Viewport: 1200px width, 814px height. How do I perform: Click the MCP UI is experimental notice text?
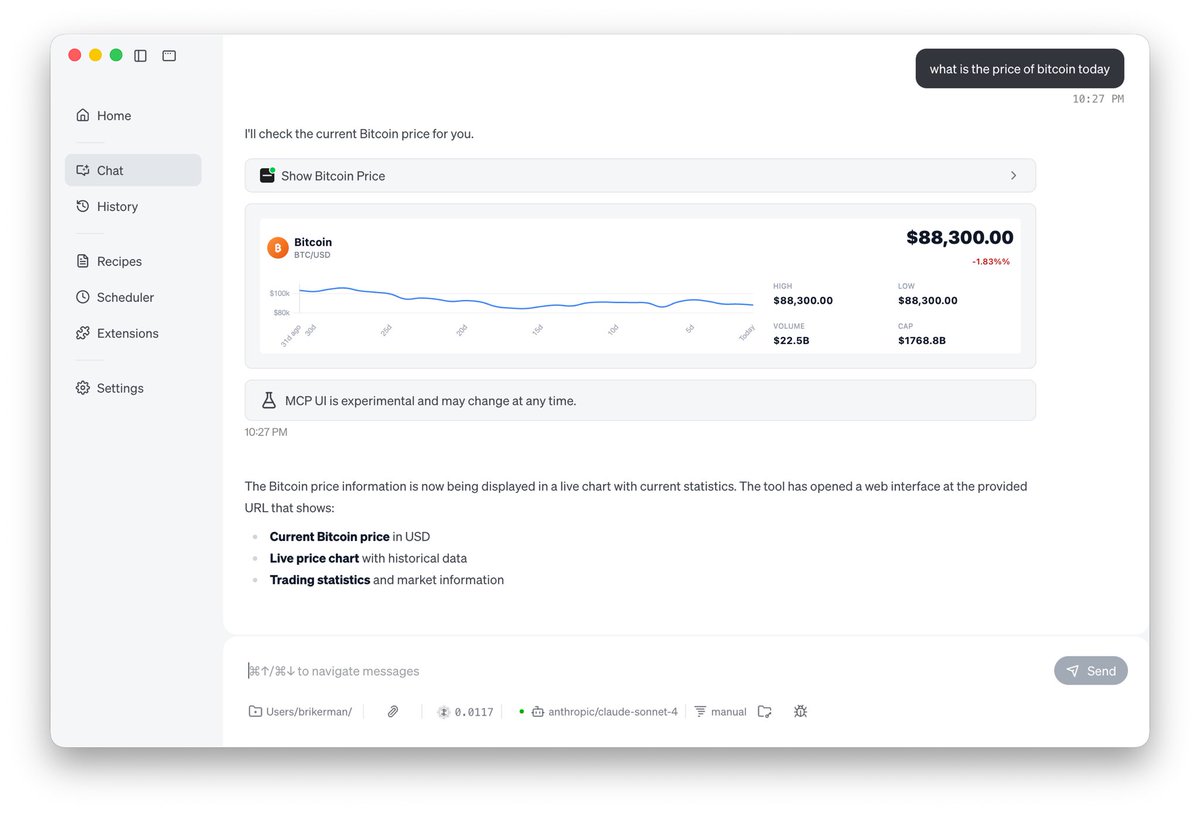pyautogui.click(x=430, y=400)
